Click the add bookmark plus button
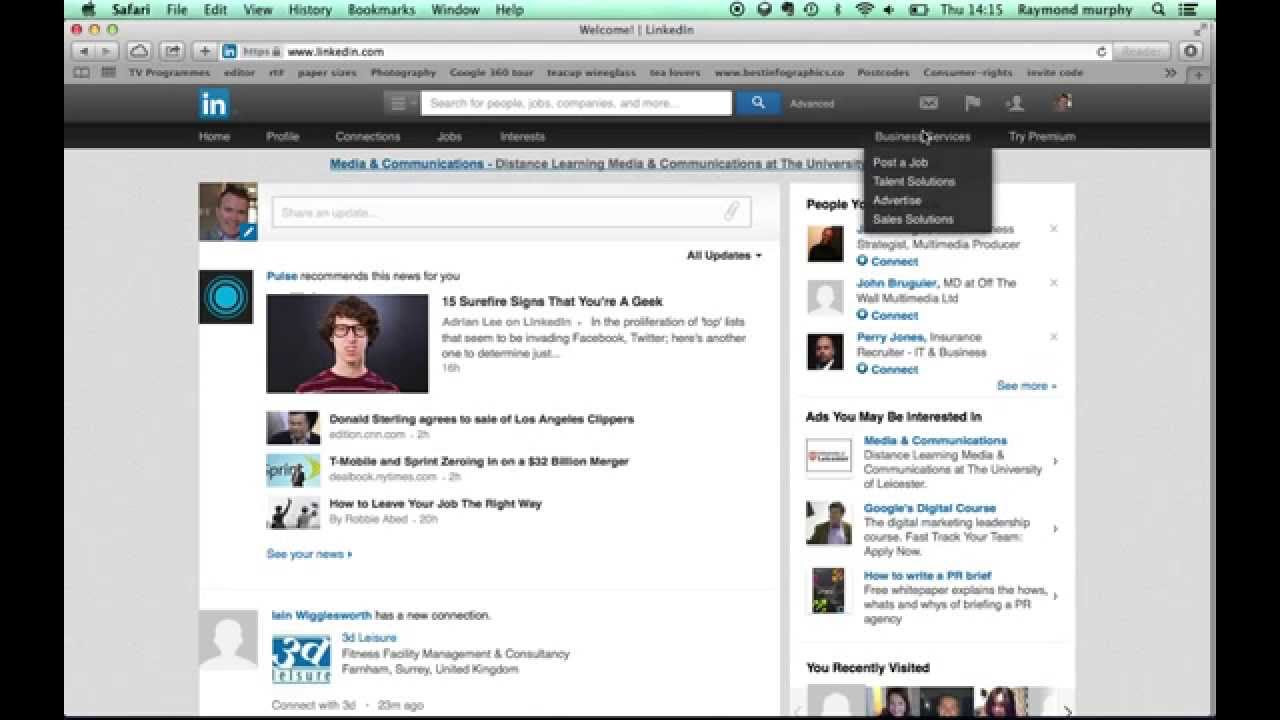Viewport: 1280px width, 720px height. (205, 51)
